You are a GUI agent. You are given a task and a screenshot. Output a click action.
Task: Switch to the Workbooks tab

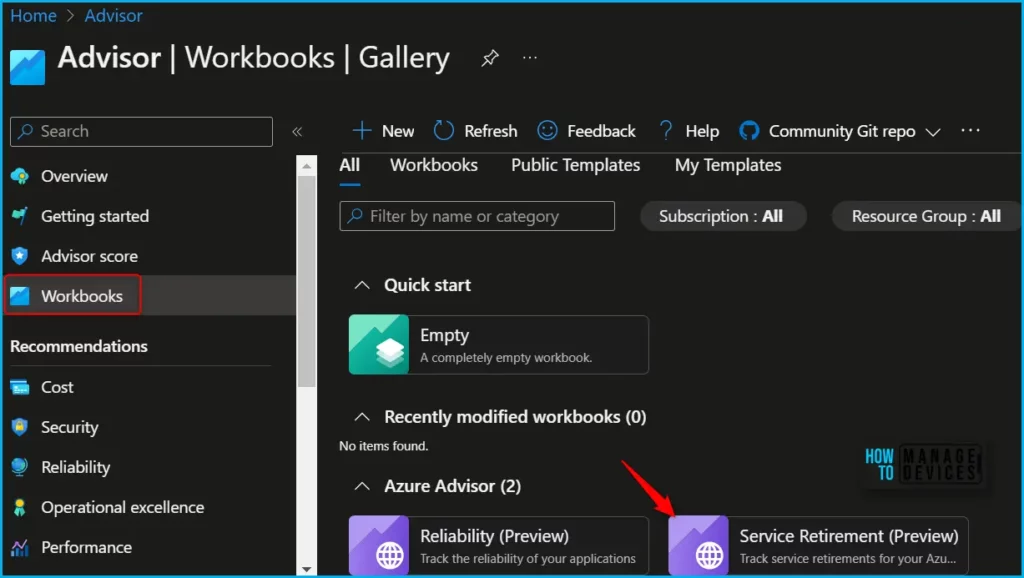[434, 165]
